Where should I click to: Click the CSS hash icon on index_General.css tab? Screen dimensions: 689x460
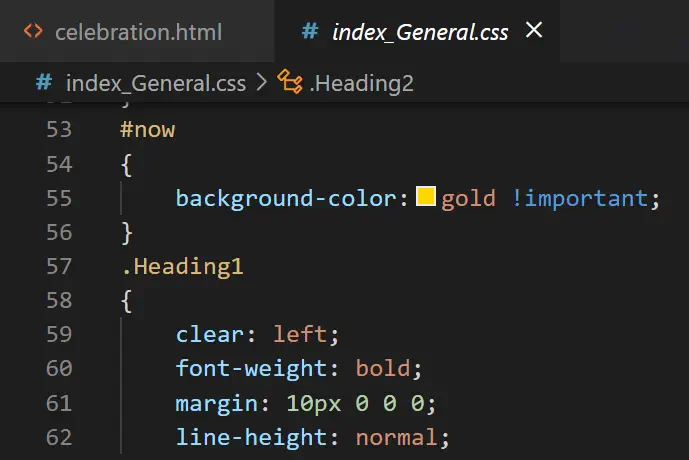(x=310, y=31)
